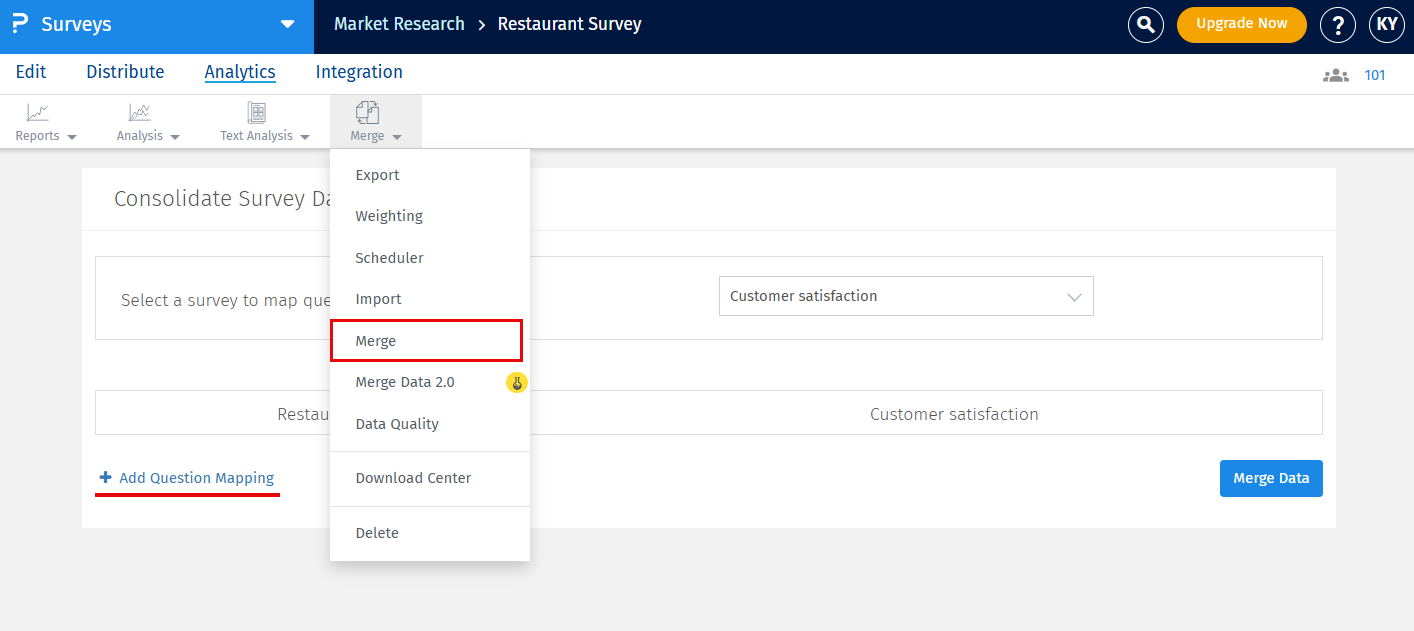Open the Reports panel icon
Screen dimensions: 1414x631
(x=36, y=113)
